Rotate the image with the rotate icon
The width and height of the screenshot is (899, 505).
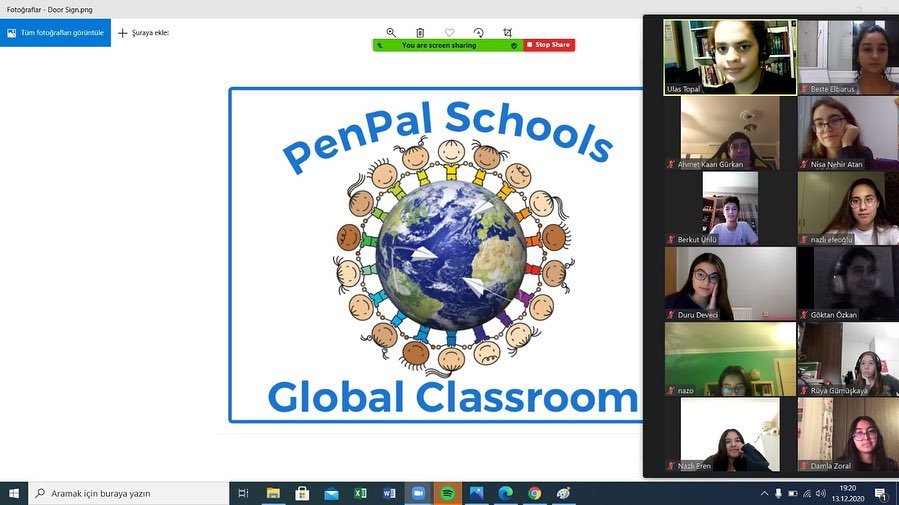[479, 33]
